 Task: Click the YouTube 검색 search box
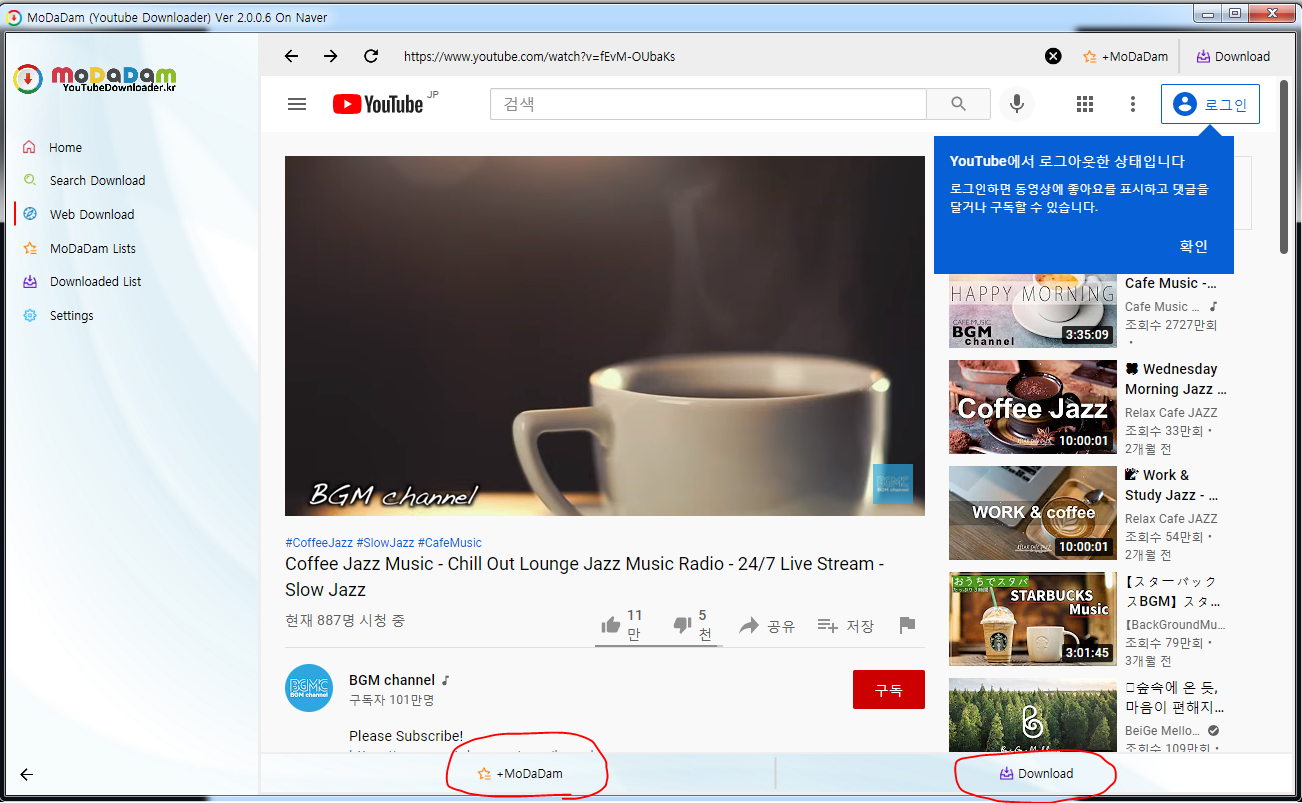point(708,104)
